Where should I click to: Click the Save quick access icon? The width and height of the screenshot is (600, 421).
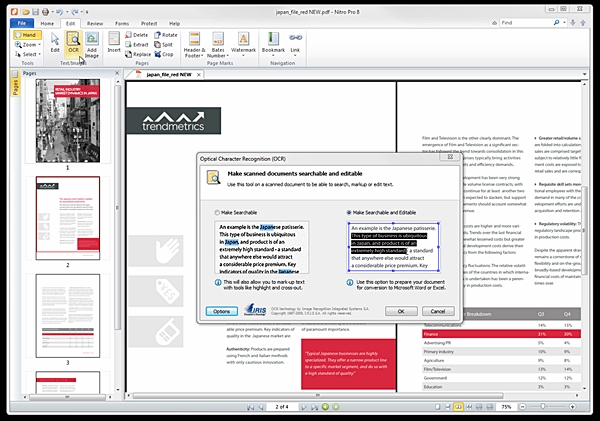35,12
